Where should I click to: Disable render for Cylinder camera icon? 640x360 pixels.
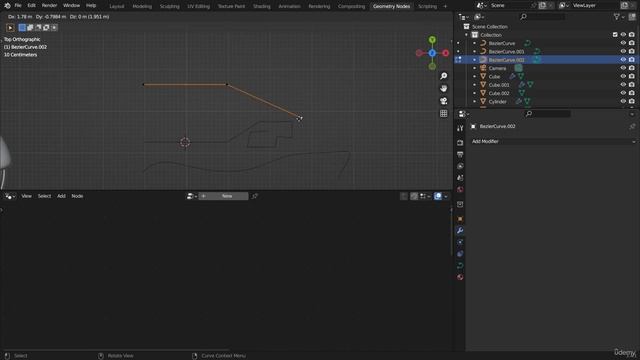click(x=632, y=102)
